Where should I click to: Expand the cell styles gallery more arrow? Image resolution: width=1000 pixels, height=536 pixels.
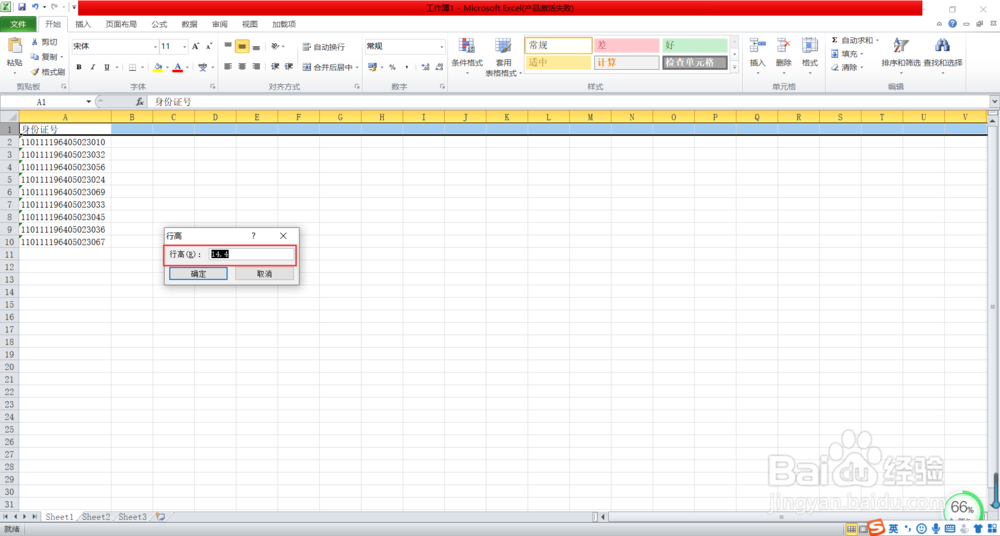pos(734,67)
